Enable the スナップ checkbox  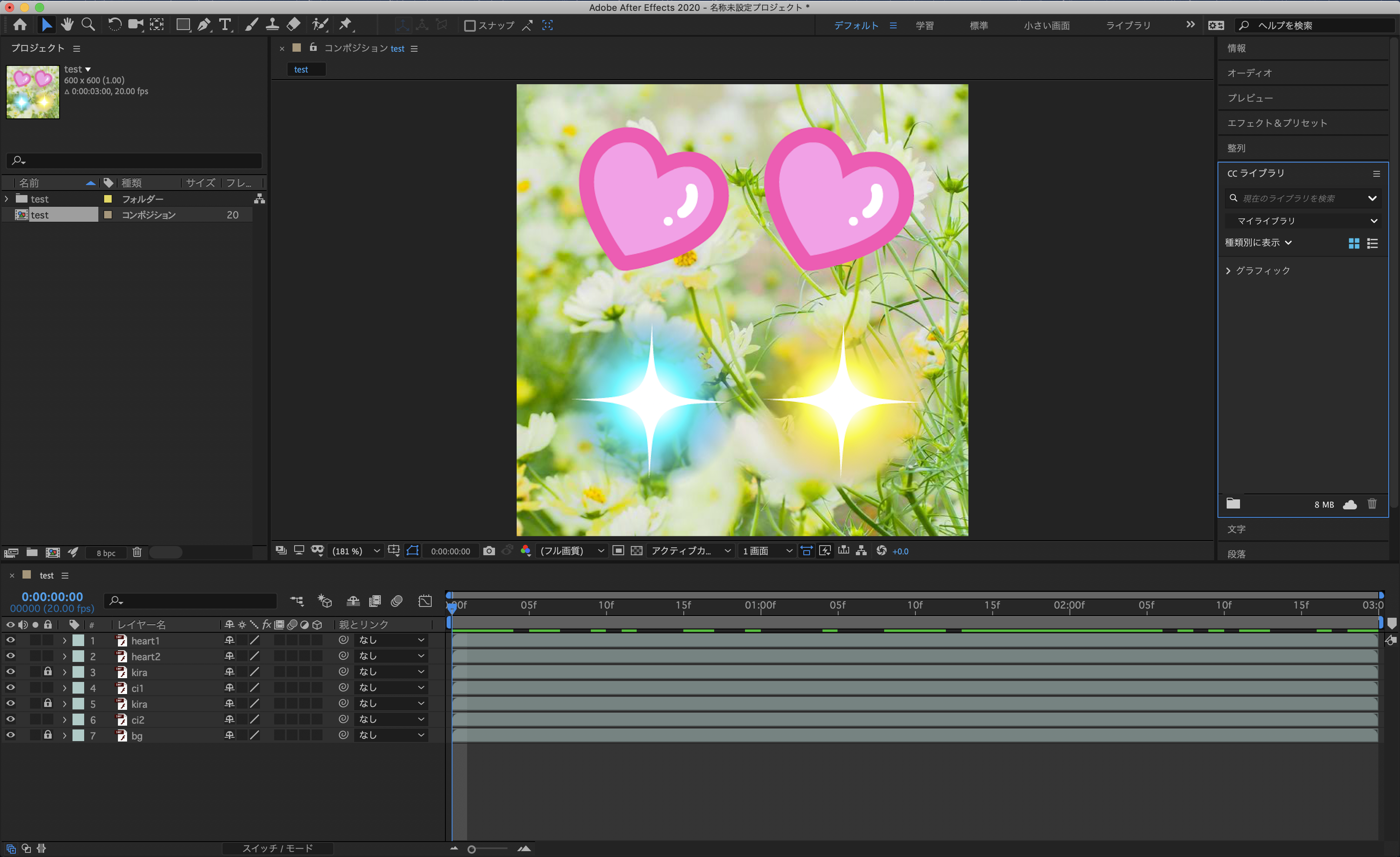(469, 25)
